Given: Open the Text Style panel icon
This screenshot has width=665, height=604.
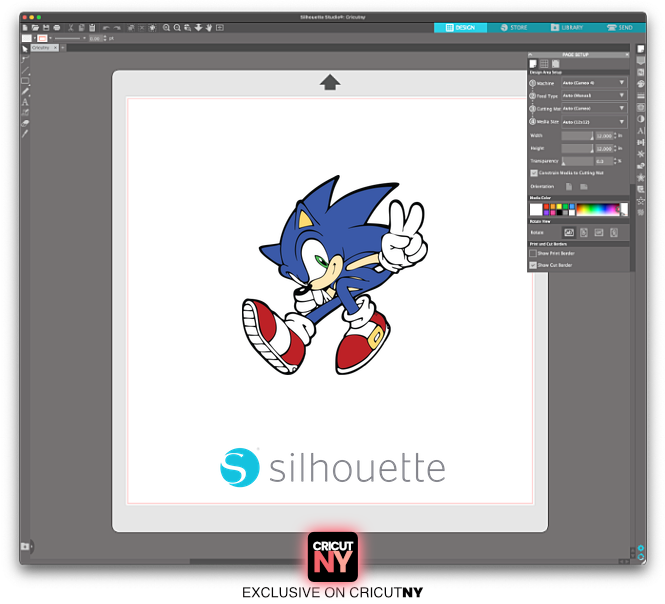Looking at the screenshot, I should point(640,131).
